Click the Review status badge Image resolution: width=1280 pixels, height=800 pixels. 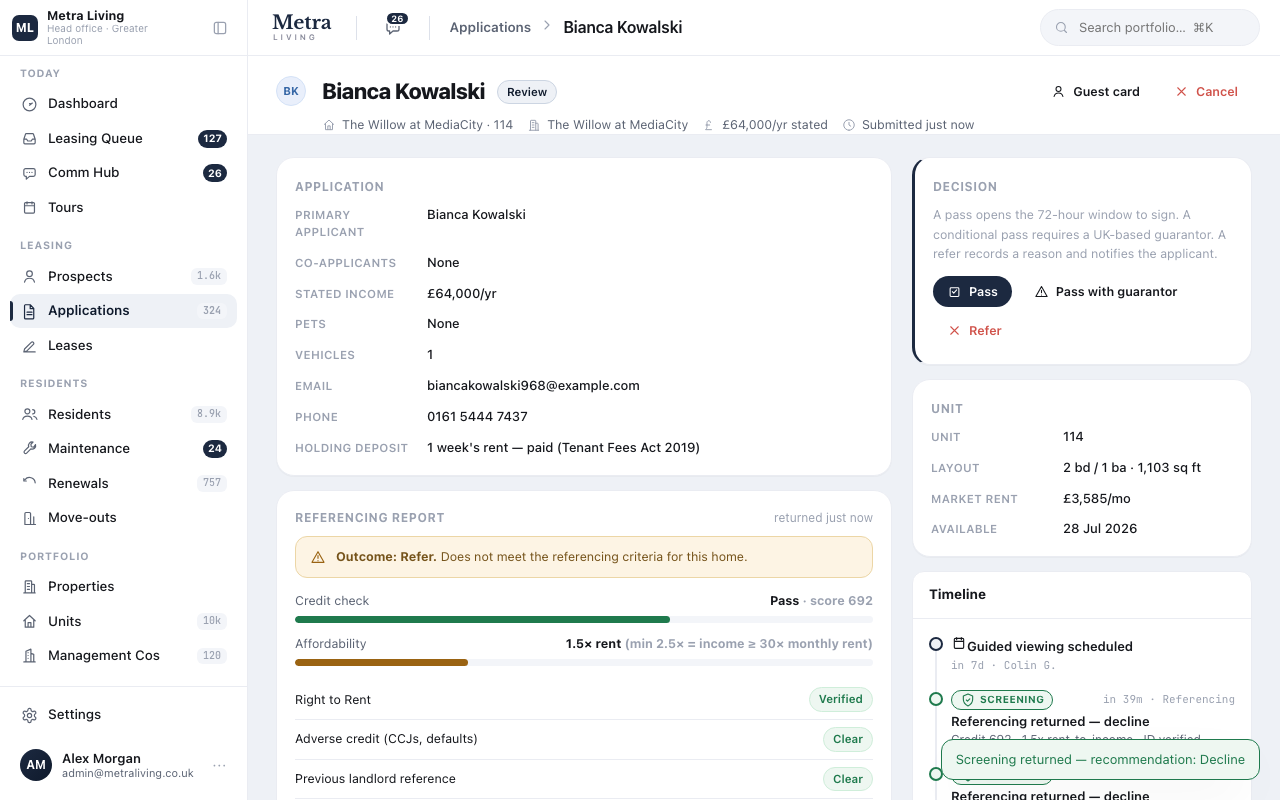coord(527,92)
